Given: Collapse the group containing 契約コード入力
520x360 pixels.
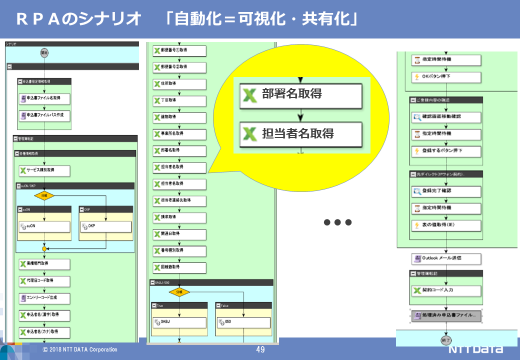Looking at the screenshot, I should [413, 274].
